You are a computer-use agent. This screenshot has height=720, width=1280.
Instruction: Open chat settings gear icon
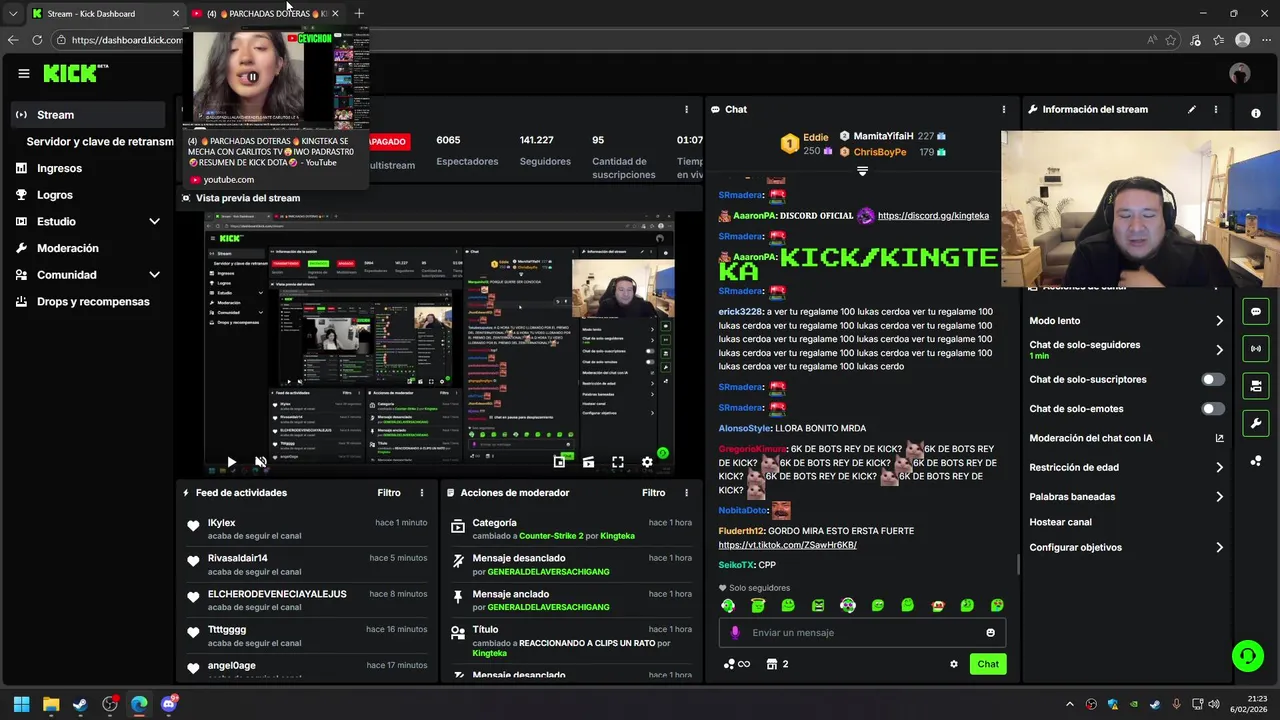pos(954,664)
